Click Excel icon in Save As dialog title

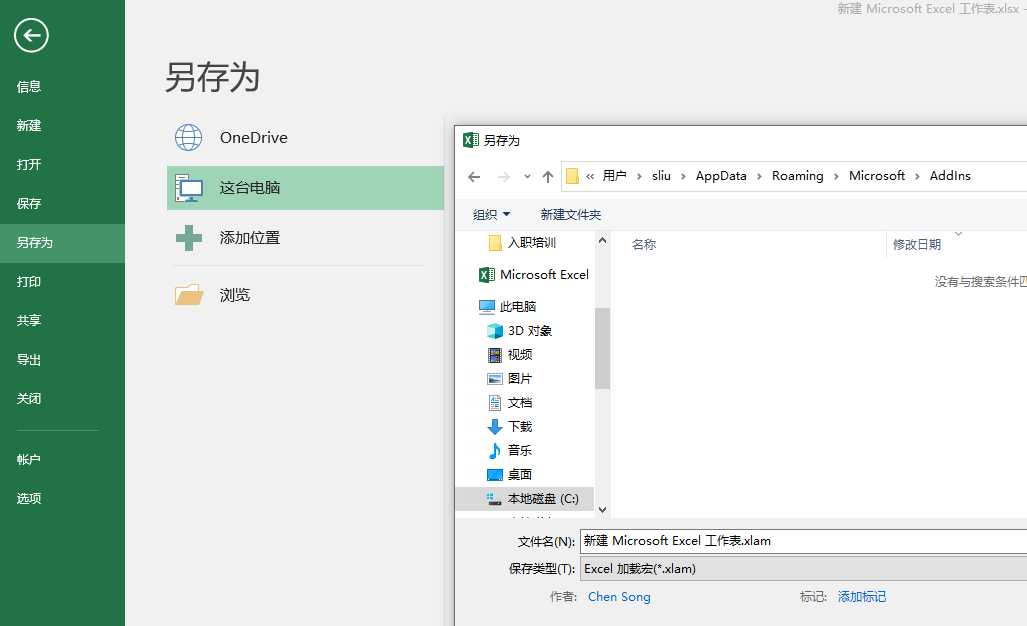point(470,140)
